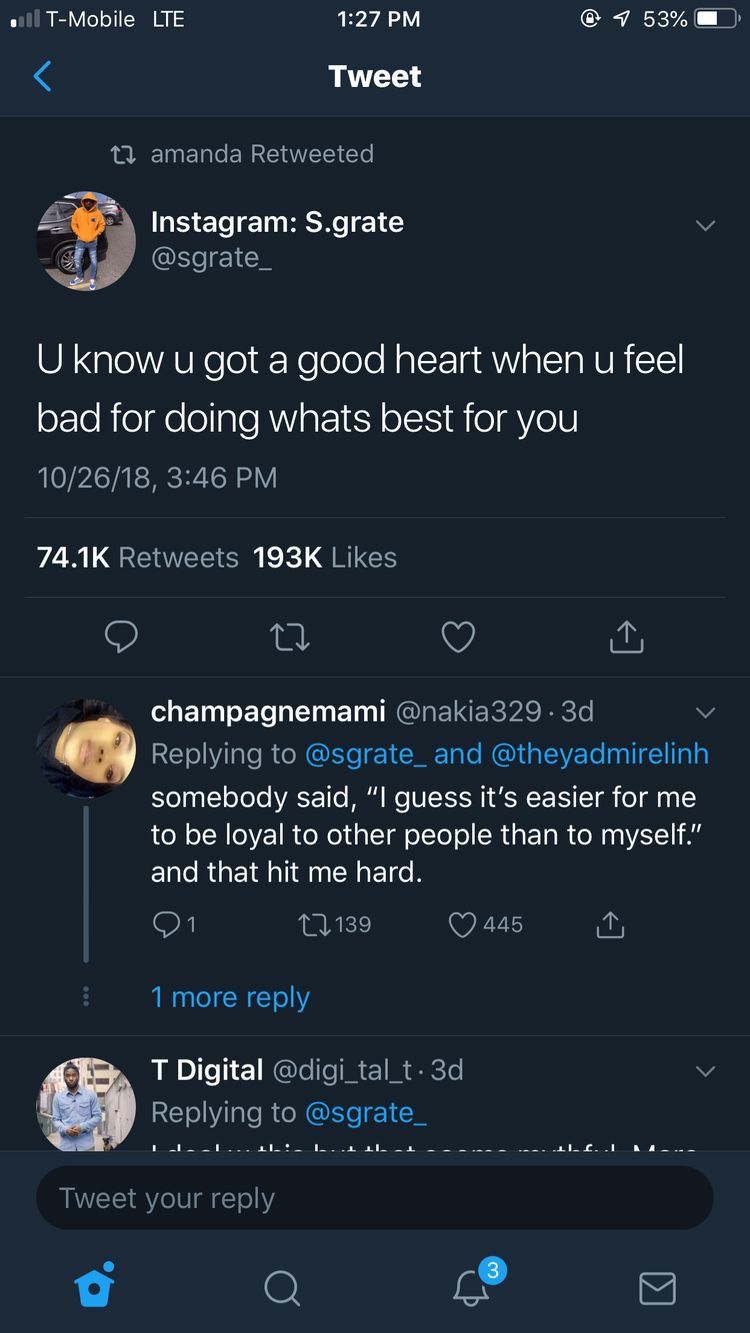750x1333 pixels.
Task: Like the S.grate tweet
Action: pyautogui.click(x=457, y=637)
